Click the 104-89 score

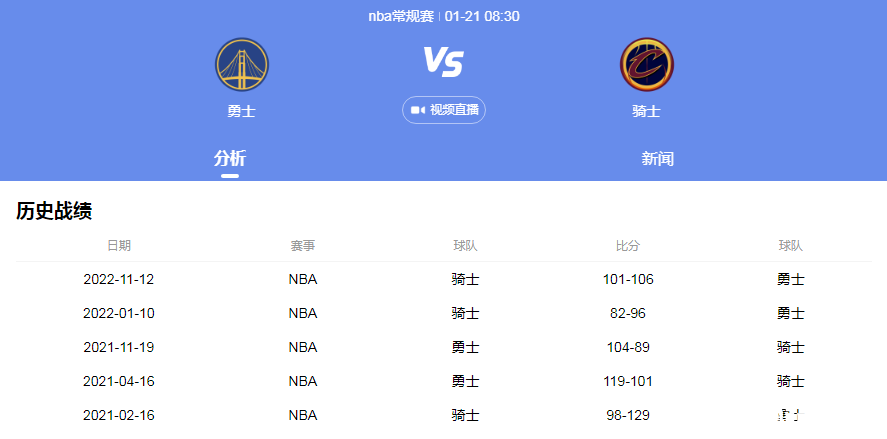pyautogui.click(x=628, y=347)
